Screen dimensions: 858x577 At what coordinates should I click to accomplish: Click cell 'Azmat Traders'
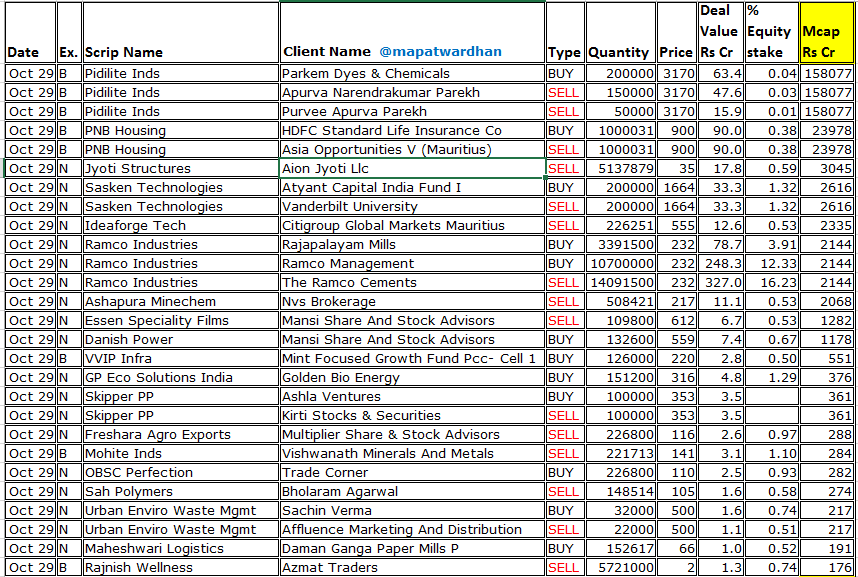coord(412,567)
